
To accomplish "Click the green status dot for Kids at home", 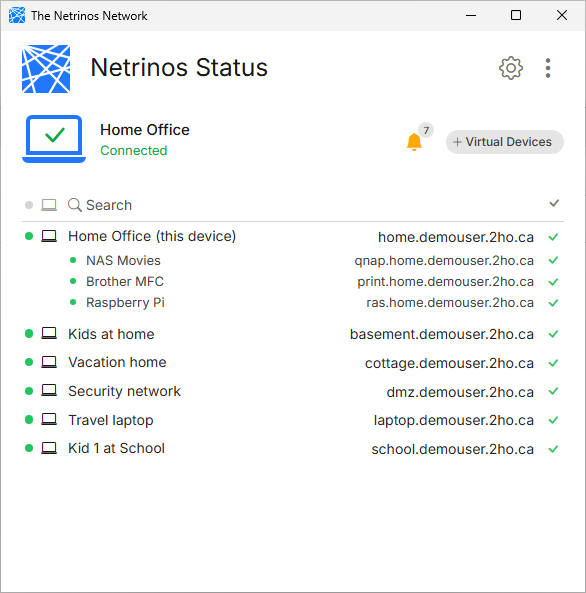I will (29, 334).
